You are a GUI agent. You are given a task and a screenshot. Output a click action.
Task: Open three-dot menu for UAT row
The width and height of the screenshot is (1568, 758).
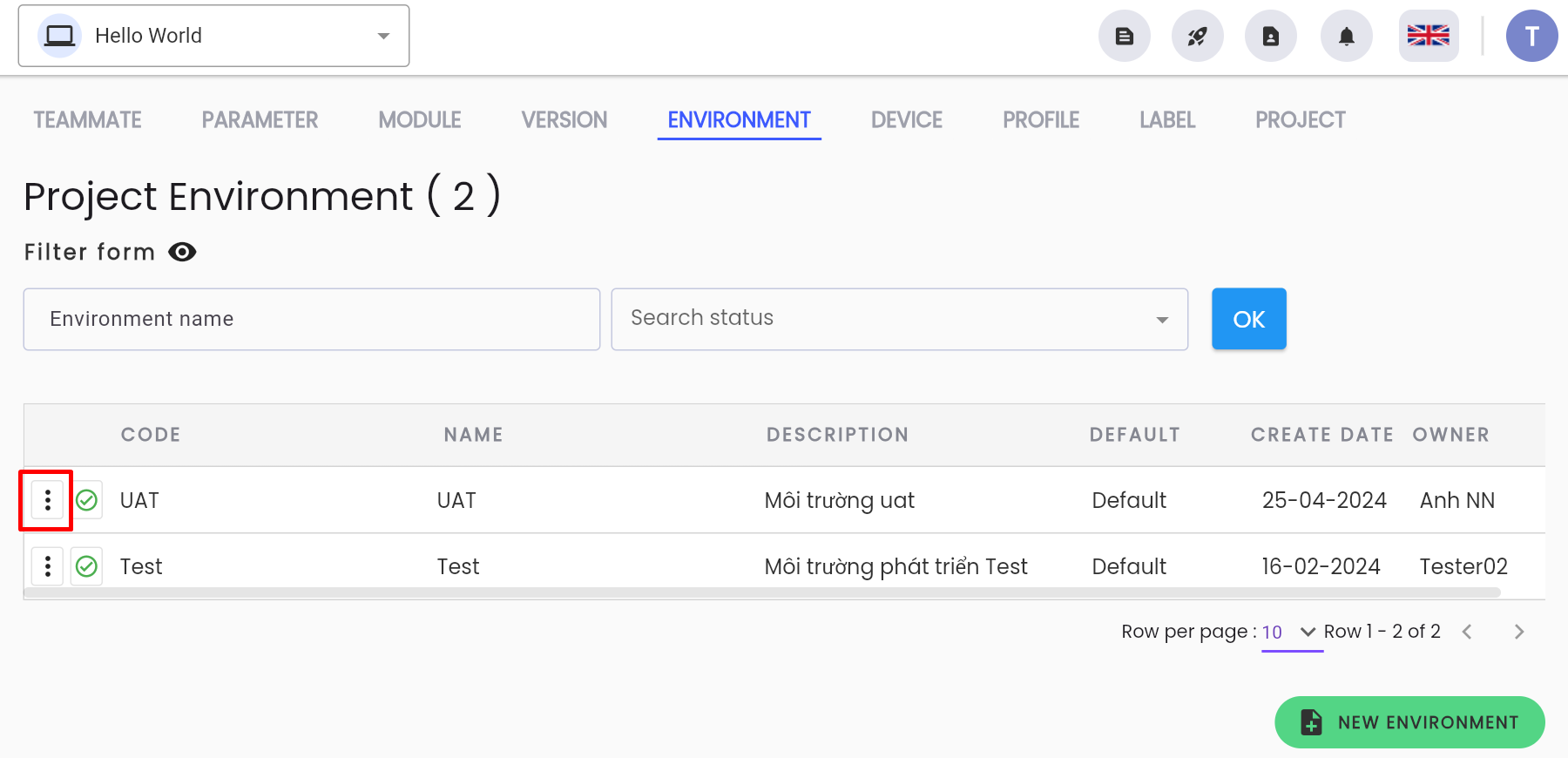pyautogui.click(x=47, y=500)
